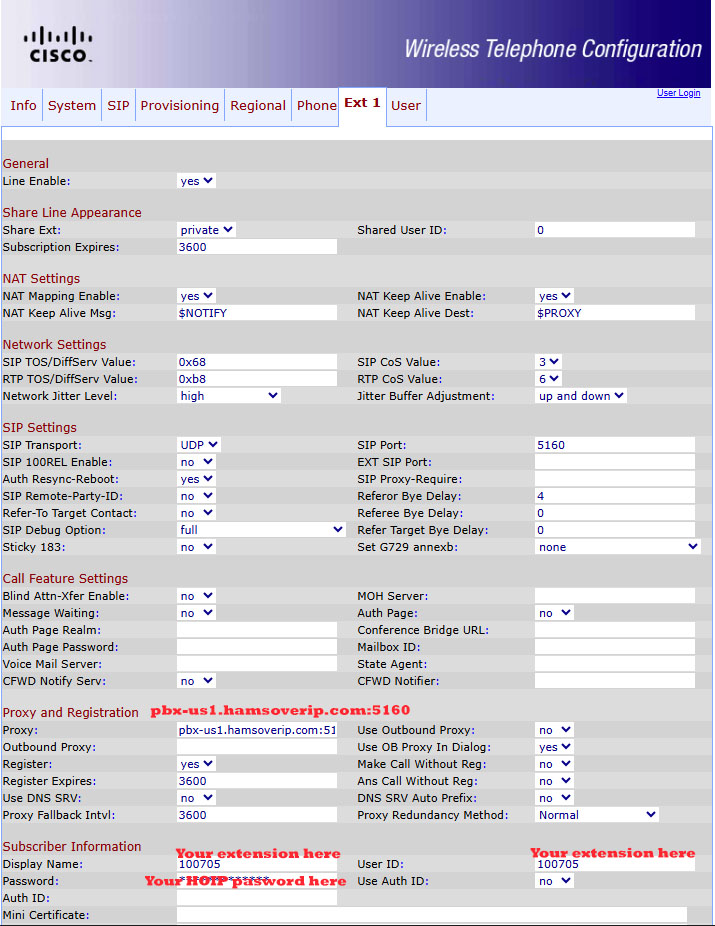Switch to the User tab
This screenshot has height=926, width=715.
406,106
